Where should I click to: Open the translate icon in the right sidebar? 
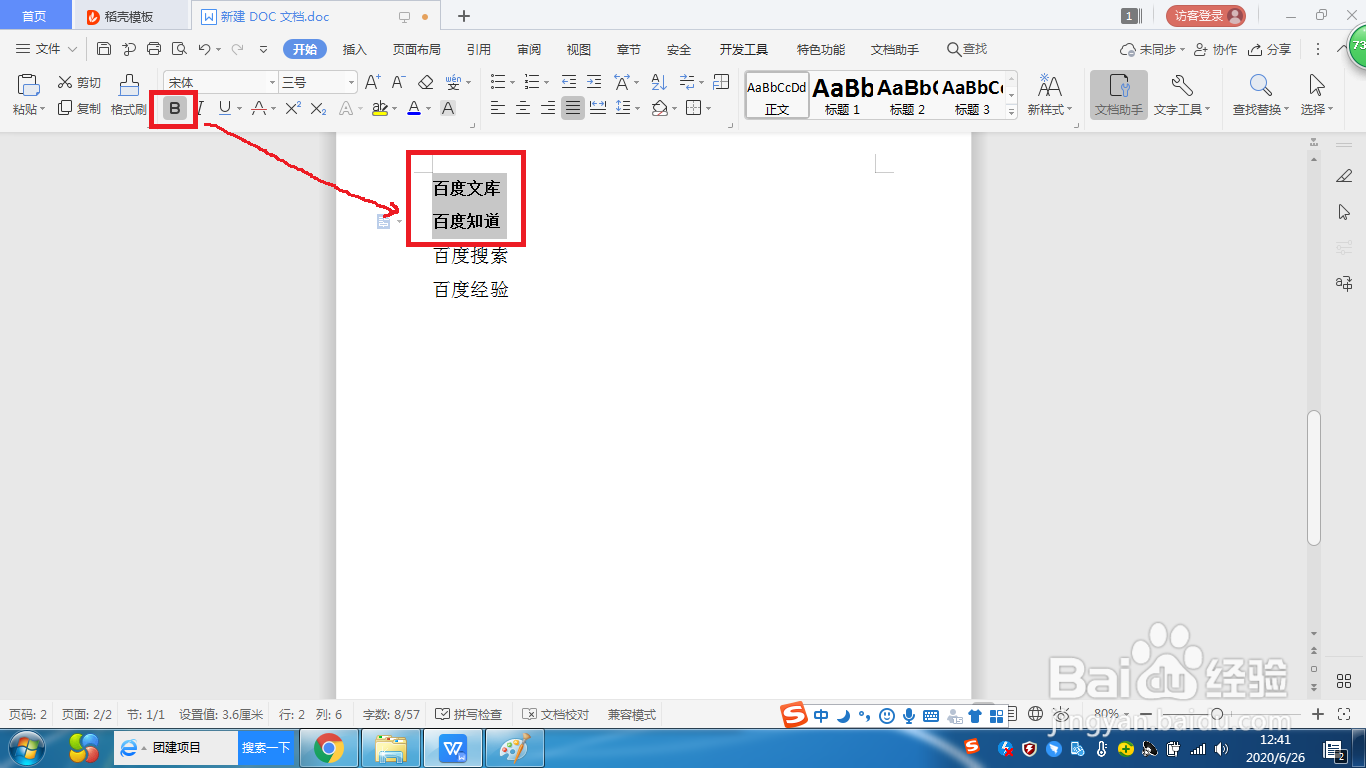(x=1344, y=284)
